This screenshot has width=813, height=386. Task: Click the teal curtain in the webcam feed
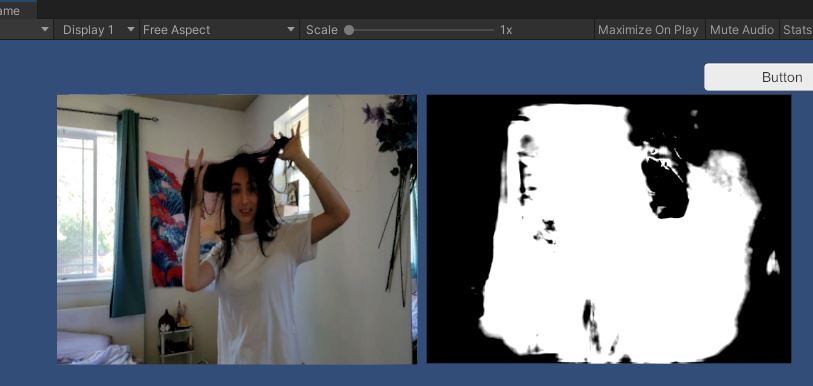click(128, 213)
